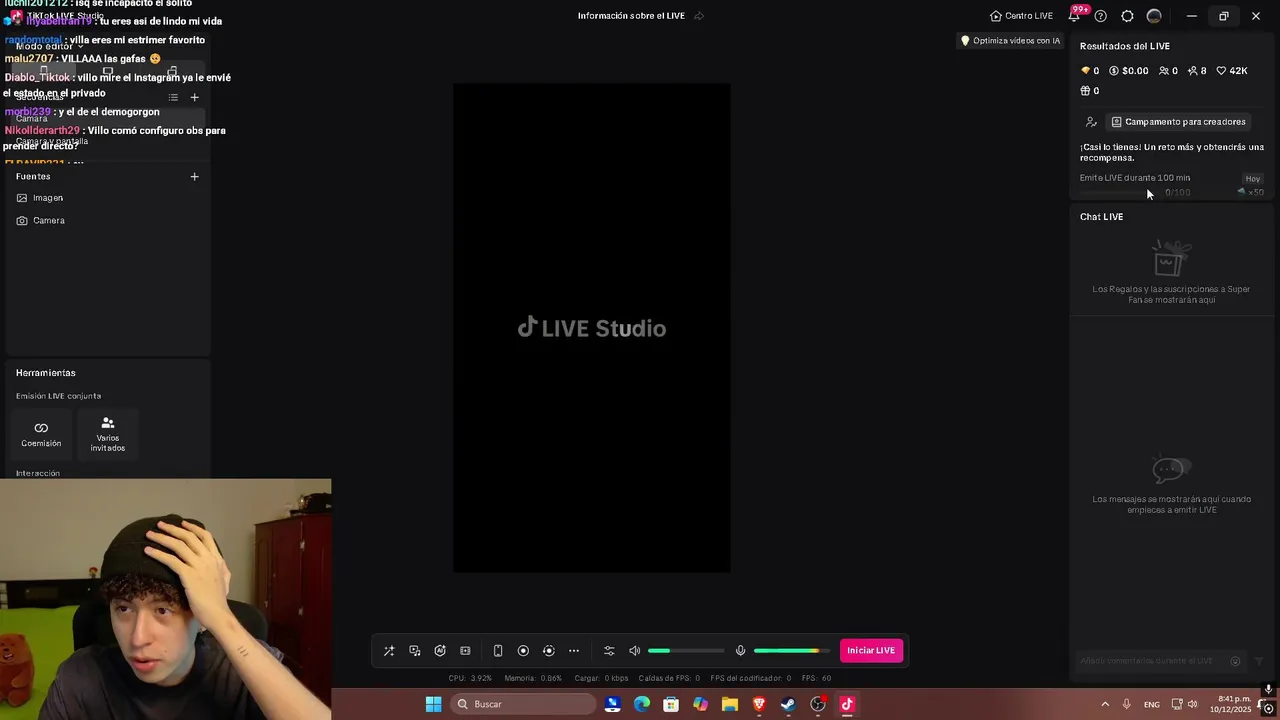The height and width of the screenshot is (720, 1280).
Task: Open Información sobre el LIVE
Action: tap(631, 16)
